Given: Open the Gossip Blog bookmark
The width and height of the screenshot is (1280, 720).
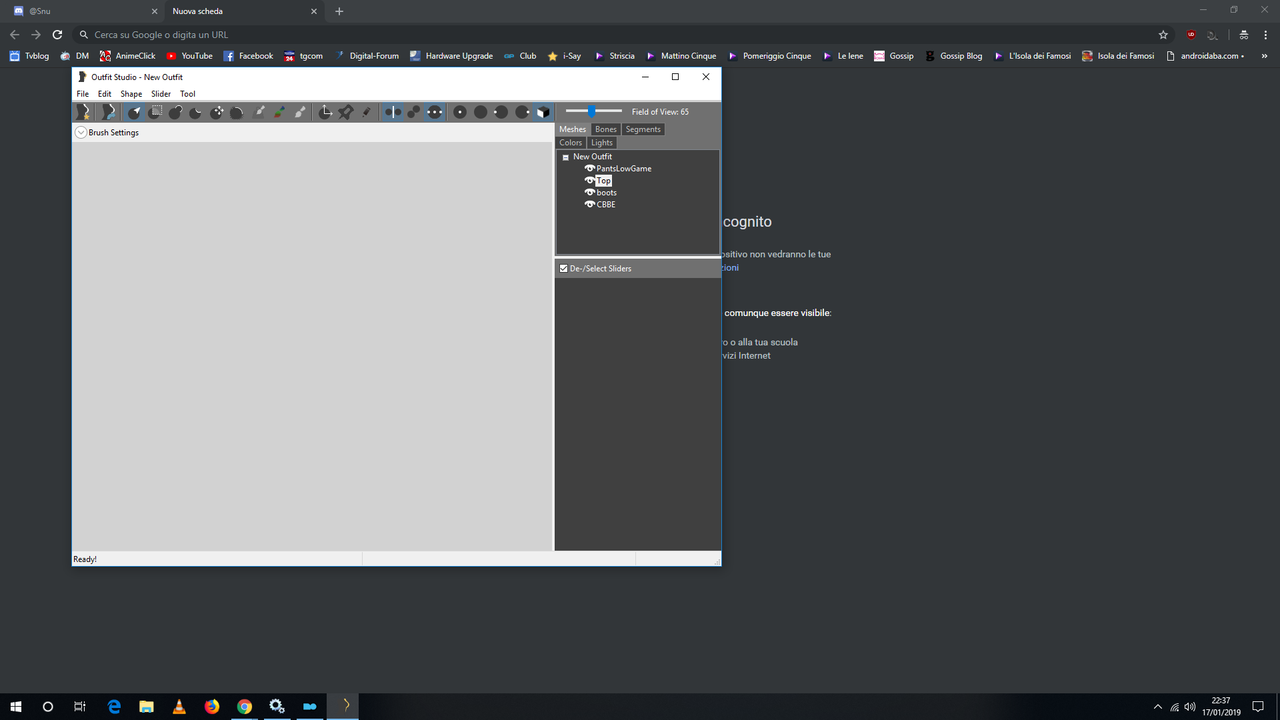Looking at the screenshot, I should [x=954, y=56].
